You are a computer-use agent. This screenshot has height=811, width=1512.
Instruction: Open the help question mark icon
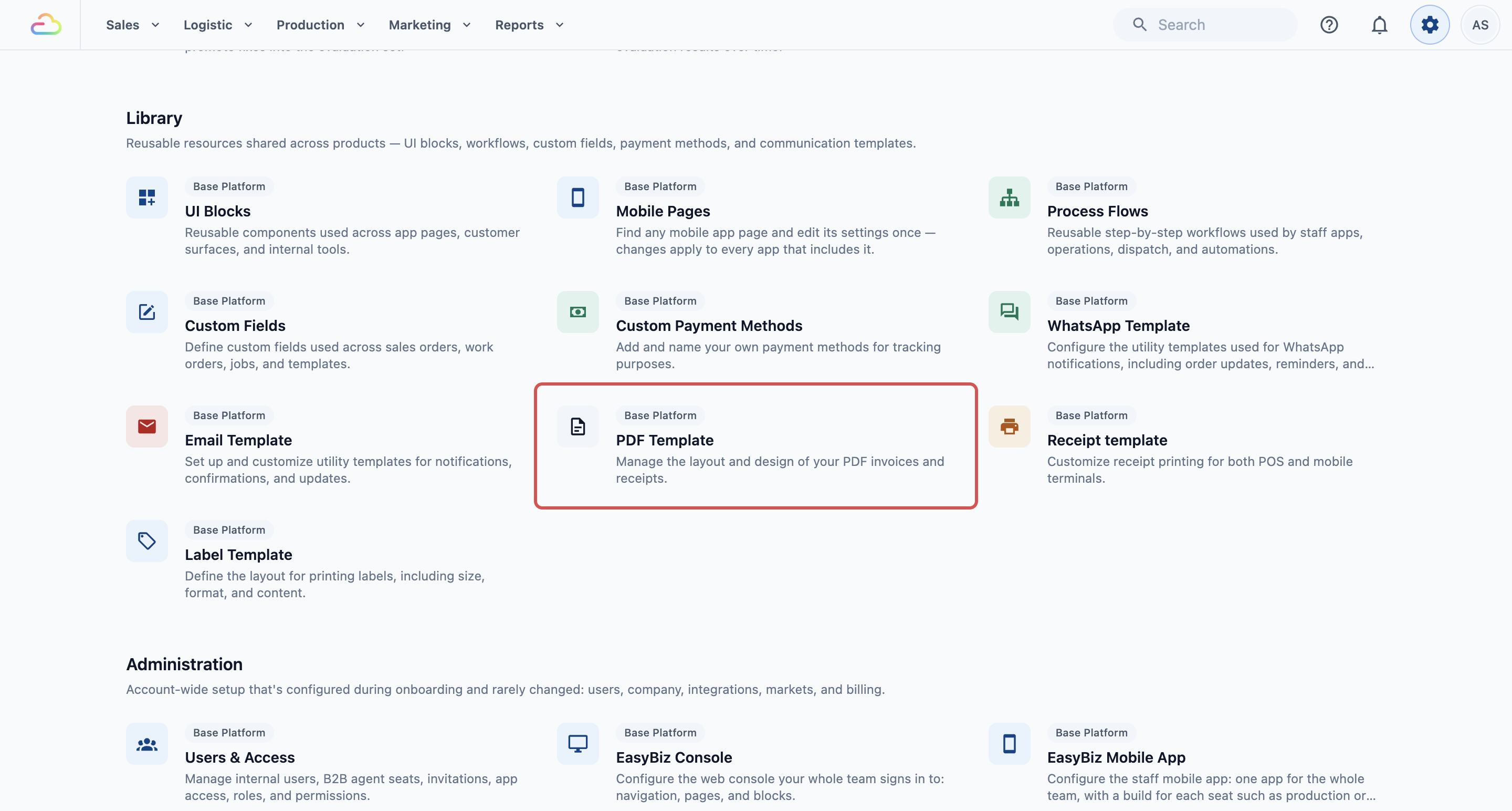pos(1329,25)
